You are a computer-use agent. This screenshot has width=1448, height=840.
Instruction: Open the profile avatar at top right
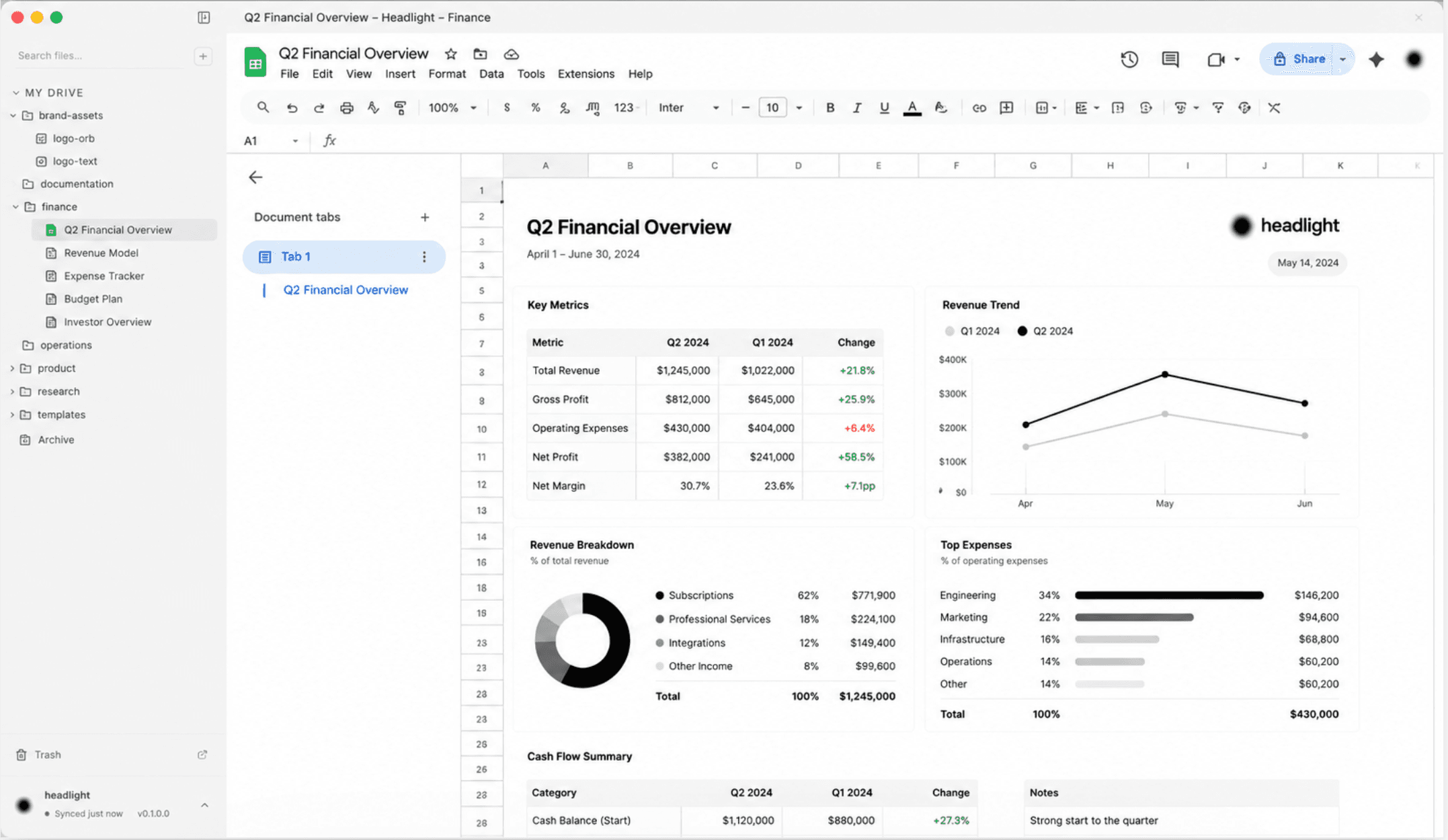click(x=1414, y=59)
